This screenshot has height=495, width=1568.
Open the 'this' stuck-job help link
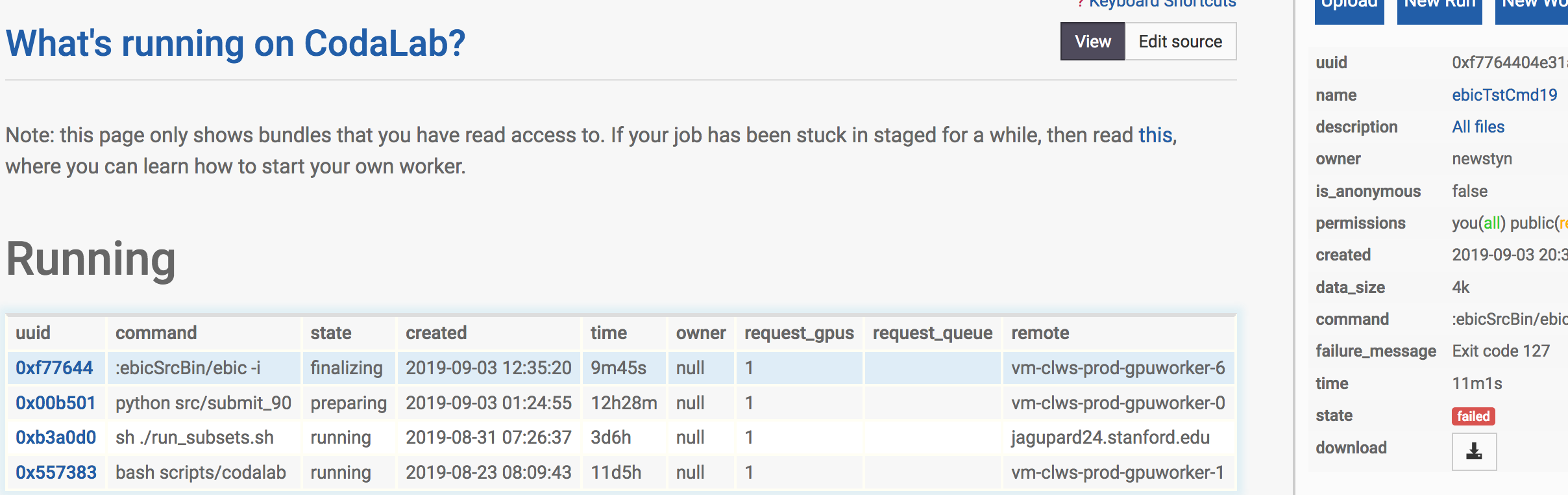[x=1155, y=135]
